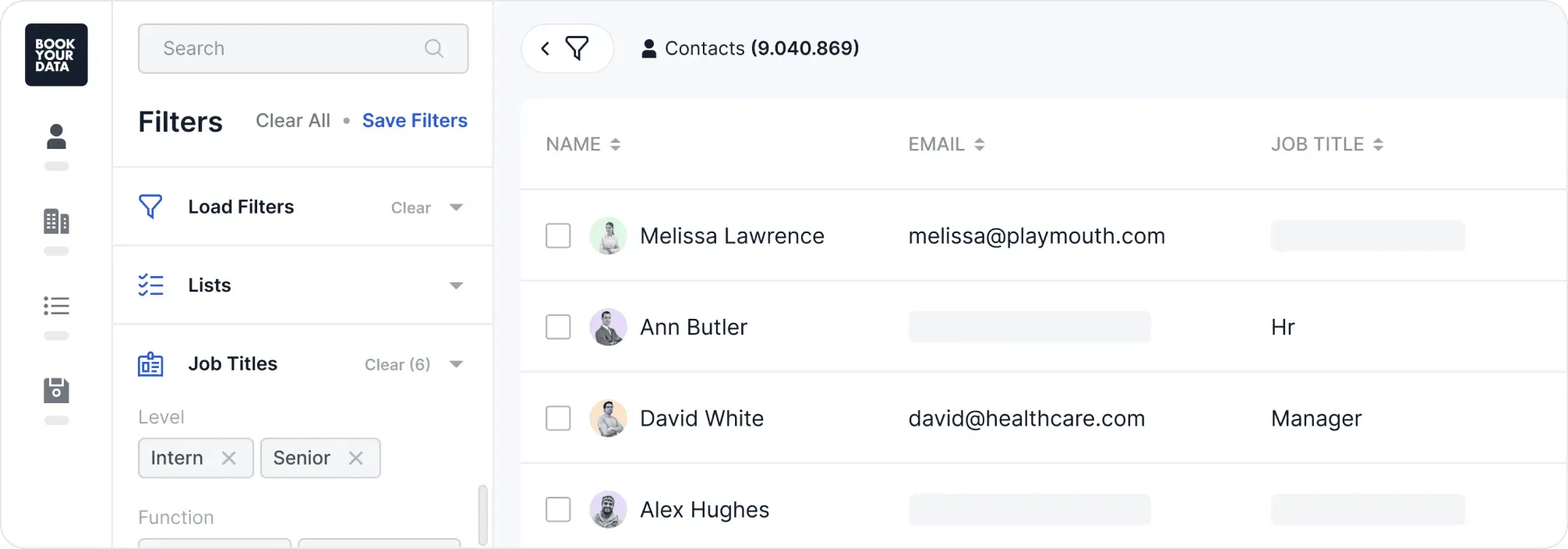Sort by the EMAIL column header
Image resolution: width=1568 pixels, height=549 pixels.
tap(946, 144)
